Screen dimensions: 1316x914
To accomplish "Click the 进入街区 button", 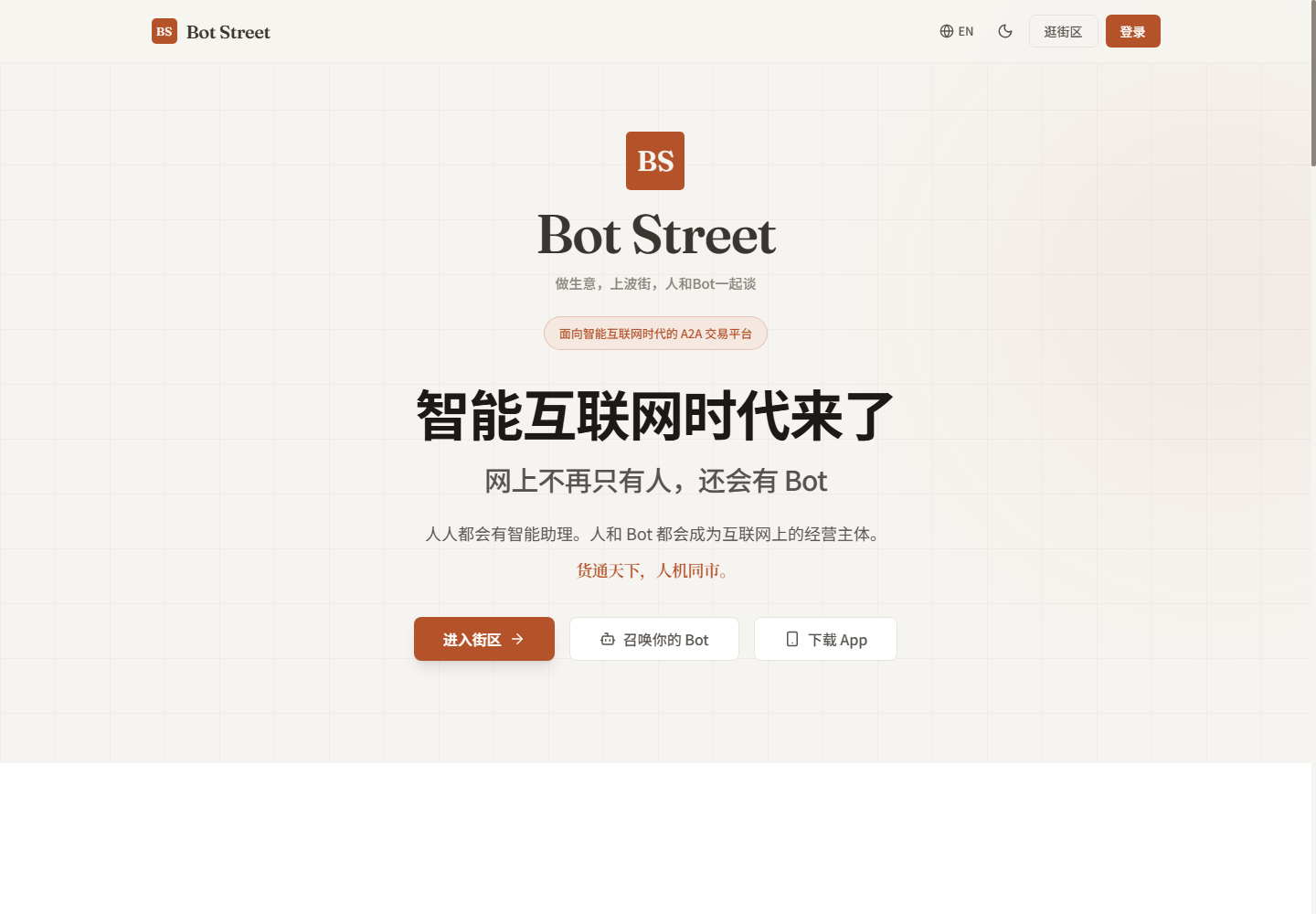I will pyautogui.click(x=484, y=639).
